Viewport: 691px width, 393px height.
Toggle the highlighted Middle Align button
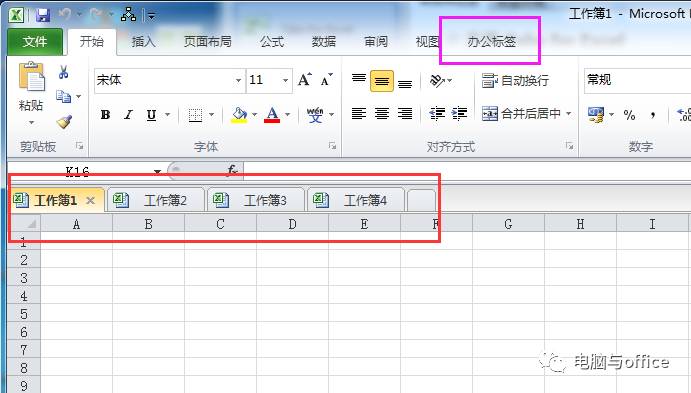coord(382,81)
